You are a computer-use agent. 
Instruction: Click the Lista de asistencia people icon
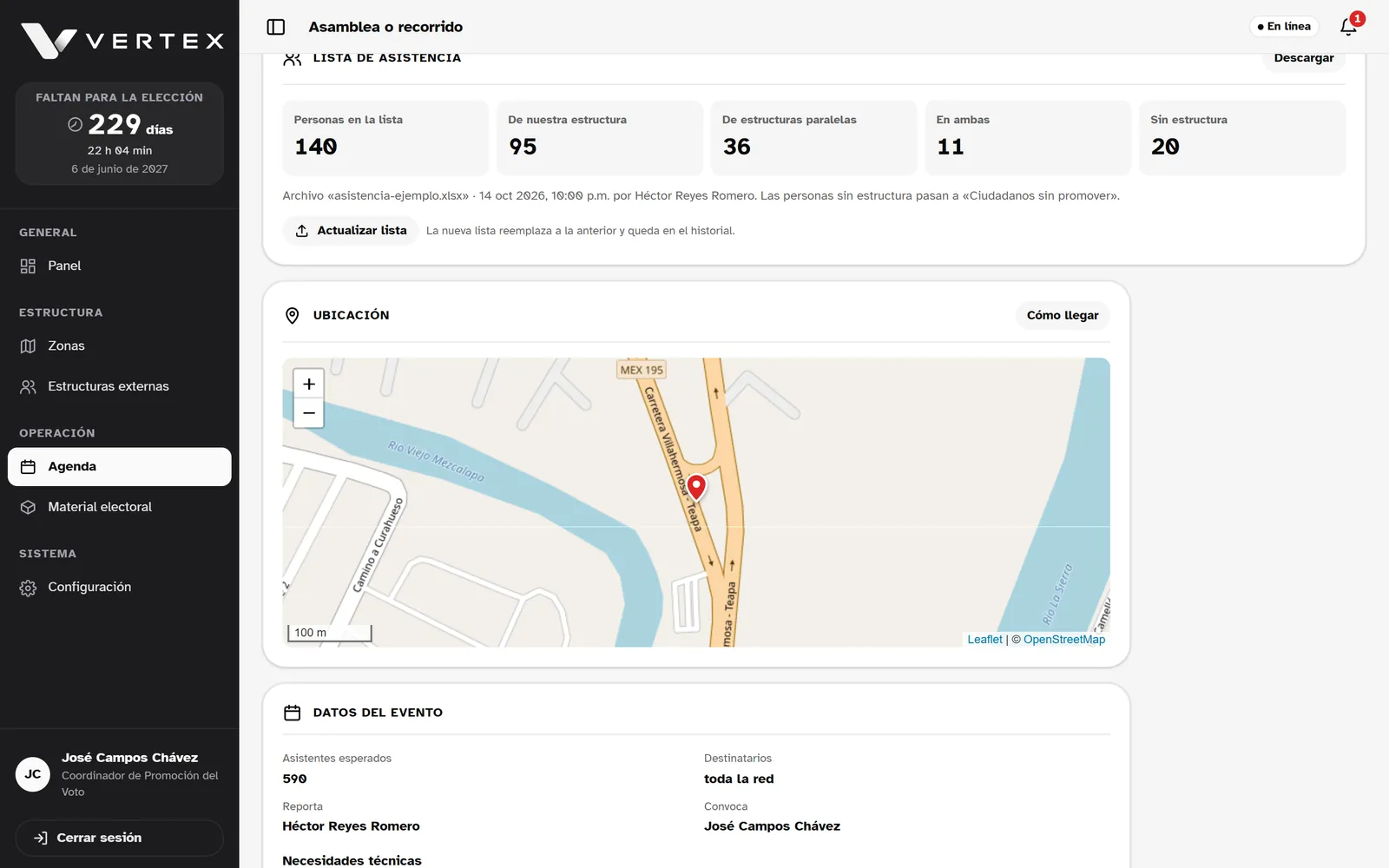click(293, 58)
